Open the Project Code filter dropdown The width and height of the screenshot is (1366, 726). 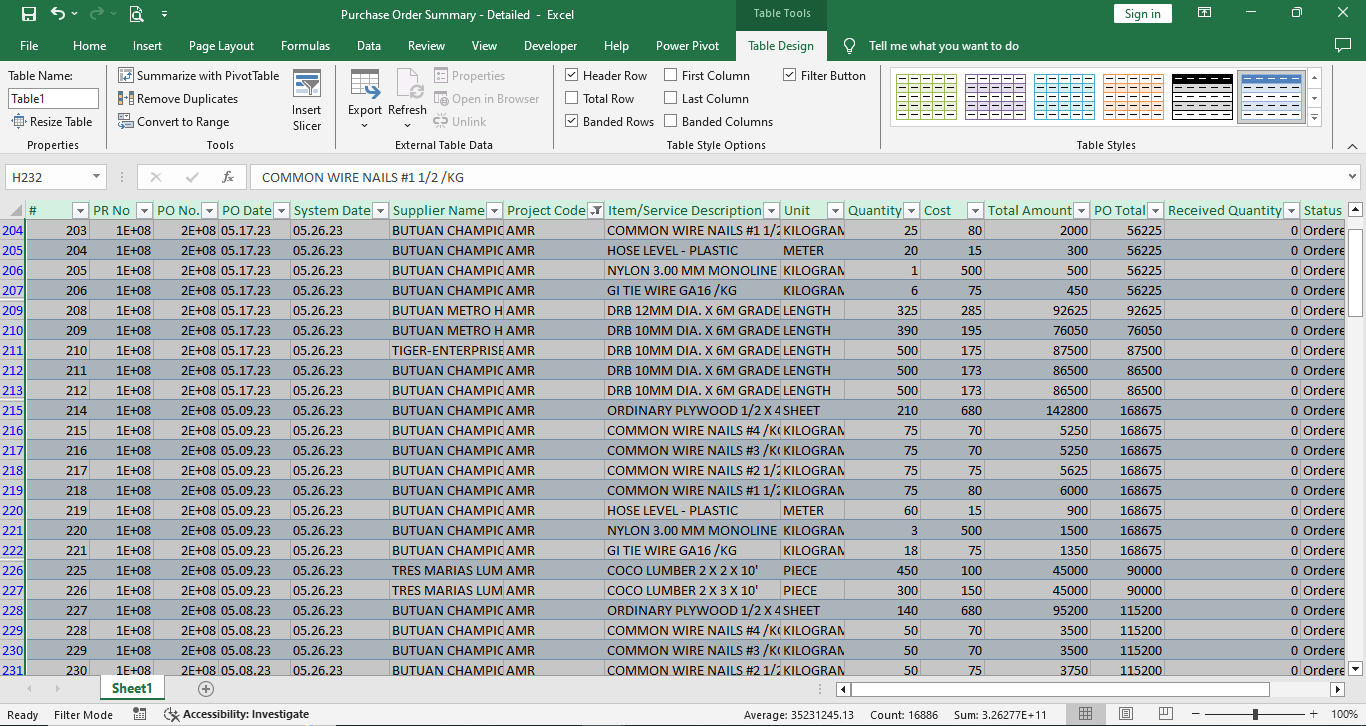coord(596,211)
